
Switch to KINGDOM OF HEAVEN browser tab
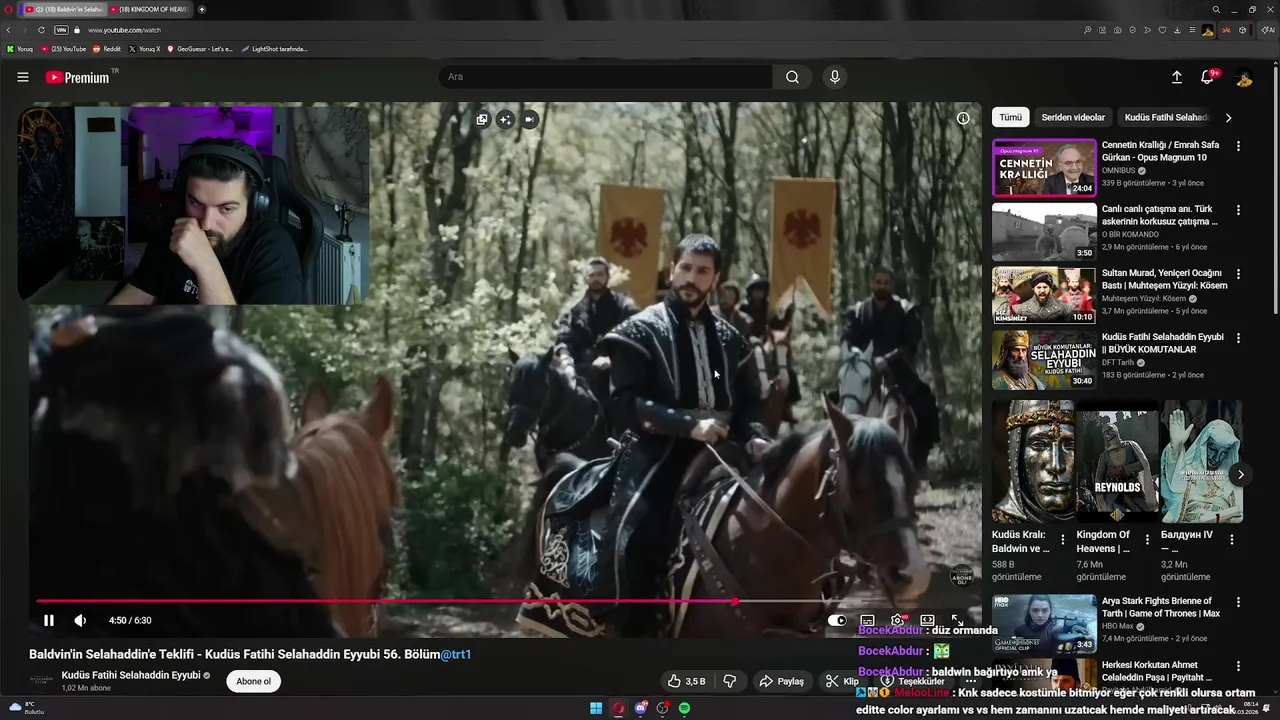pos(148,9)
